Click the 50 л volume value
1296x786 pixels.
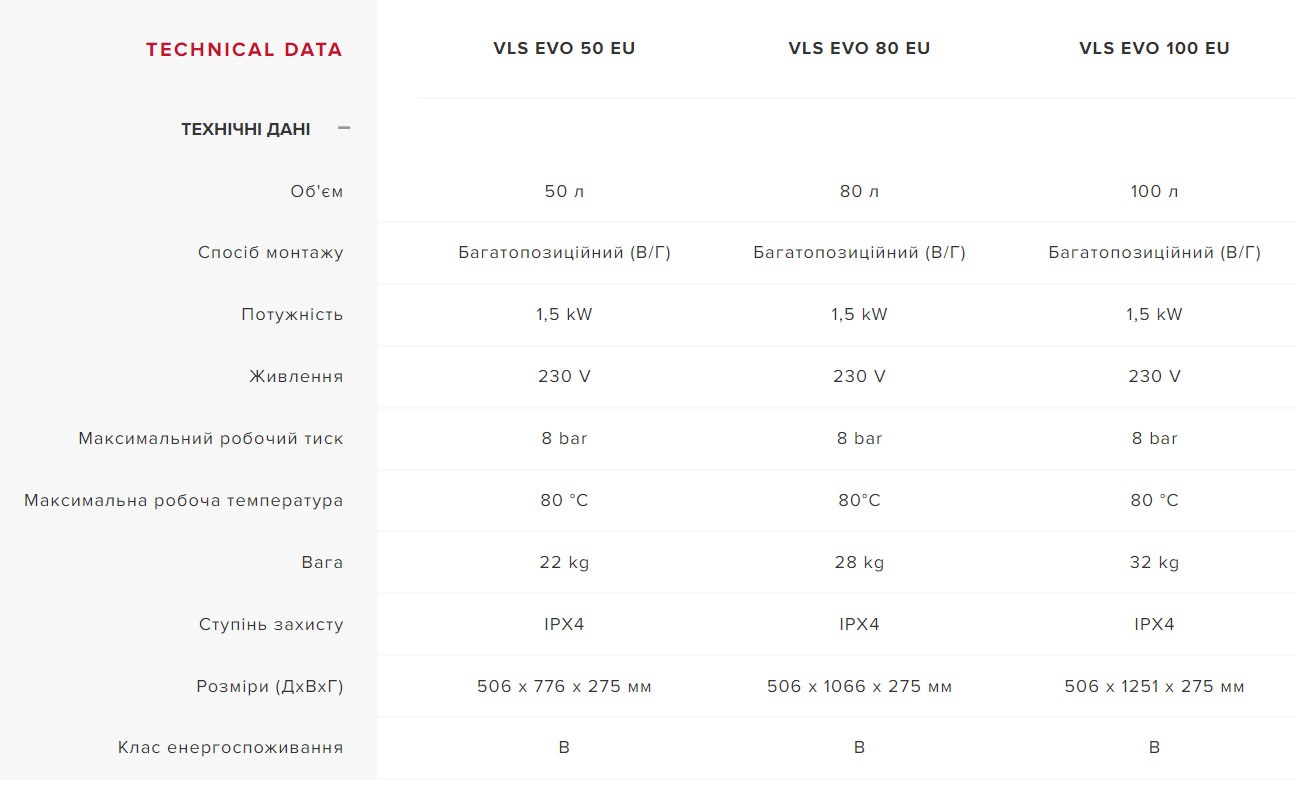click(564, 191)
